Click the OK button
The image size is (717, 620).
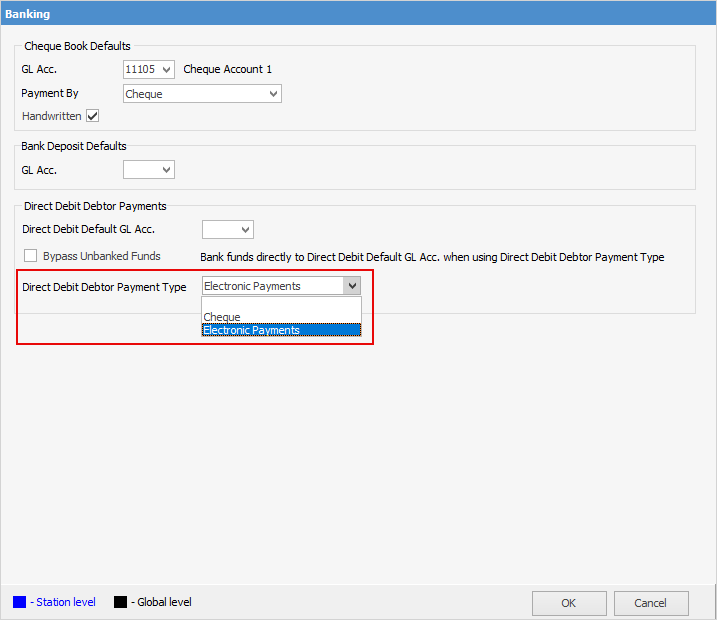coord(569,603)
